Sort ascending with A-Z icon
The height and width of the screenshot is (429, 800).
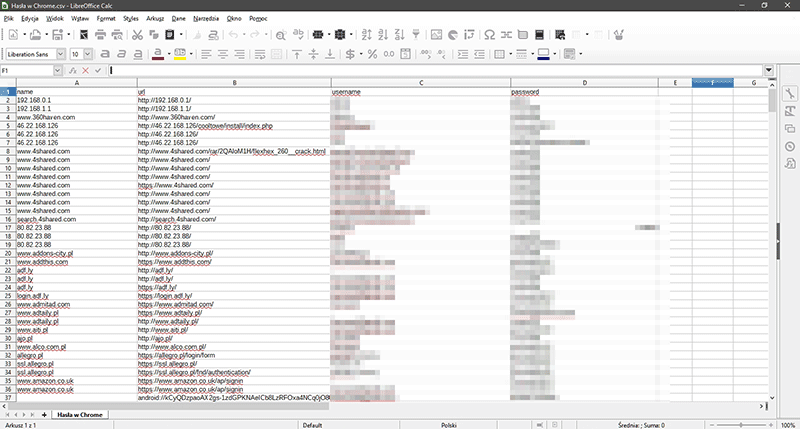coord(383,35)
